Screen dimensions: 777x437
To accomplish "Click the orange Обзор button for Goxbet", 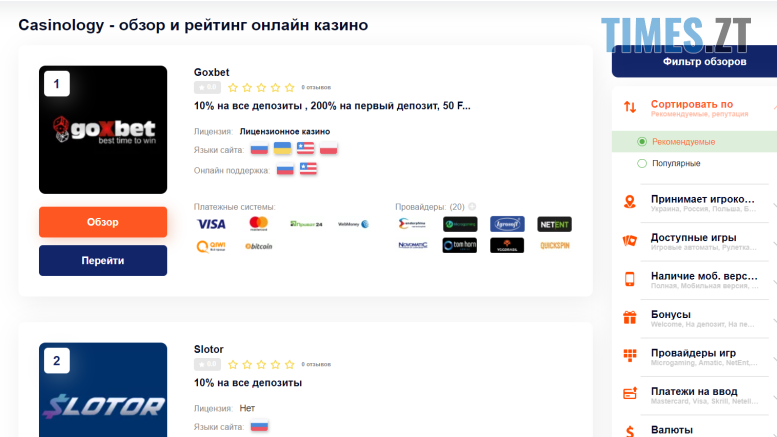I will tap(103, 222).
